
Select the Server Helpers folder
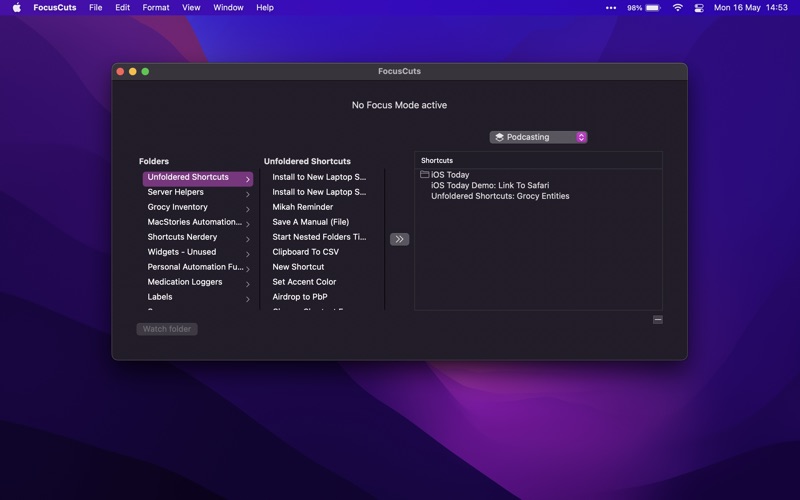(x=197, y=192)
